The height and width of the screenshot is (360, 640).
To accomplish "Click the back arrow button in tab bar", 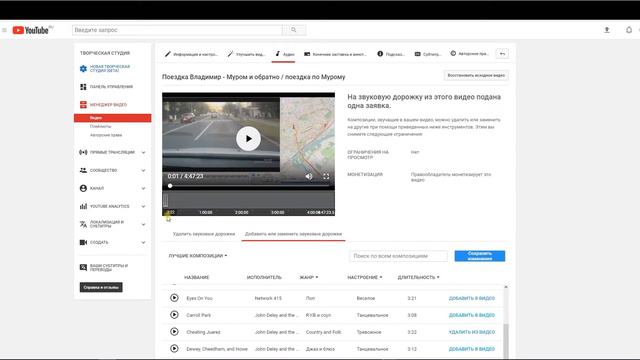I will click(x=502, y=53).
